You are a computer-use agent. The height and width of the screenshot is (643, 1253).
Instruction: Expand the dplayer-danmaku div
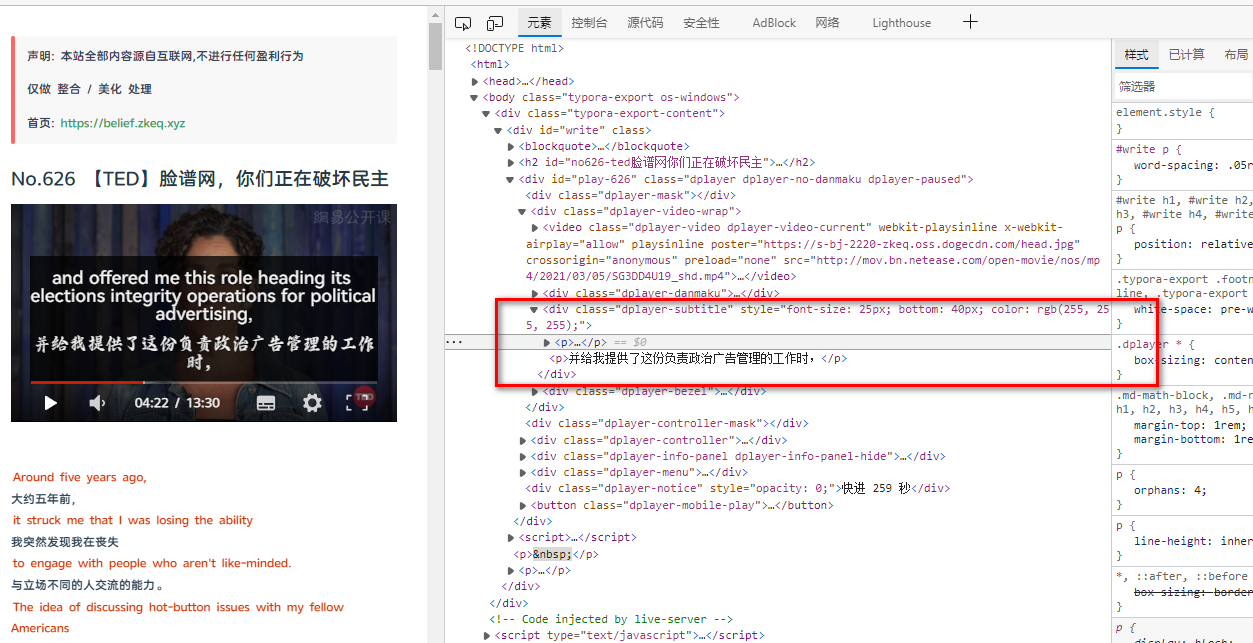[x=536, y=293]
